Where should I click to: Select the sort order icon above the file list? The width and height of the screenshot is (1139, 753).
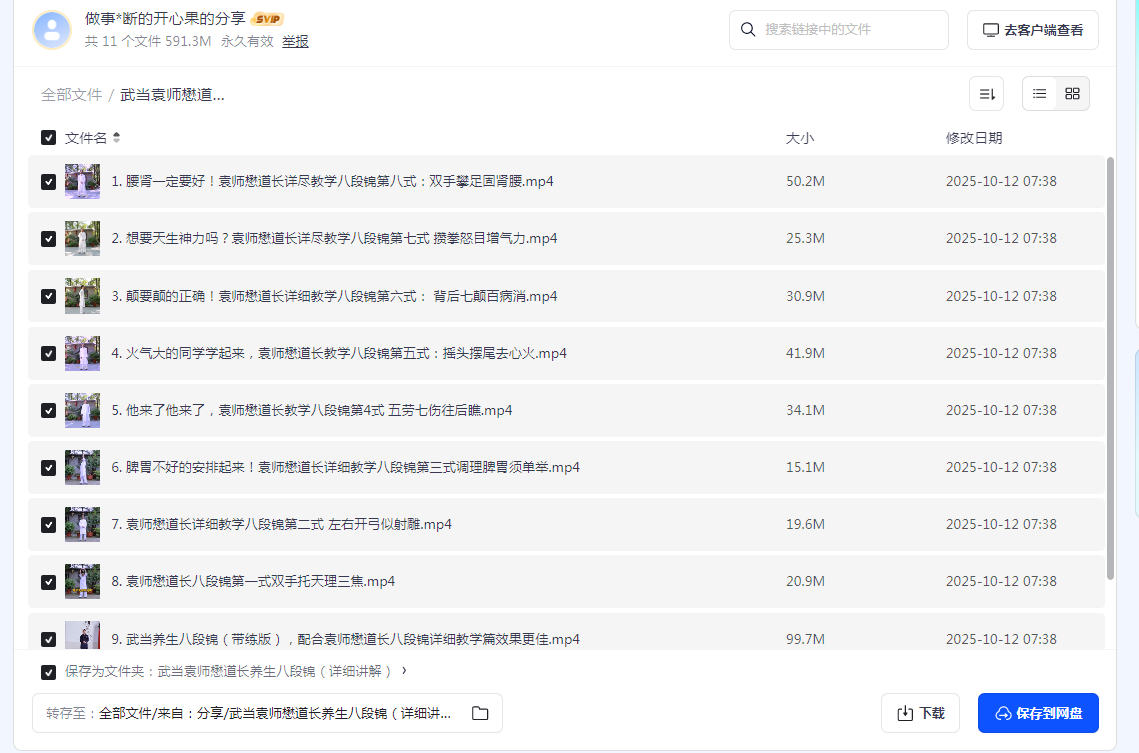pos(986,92)
